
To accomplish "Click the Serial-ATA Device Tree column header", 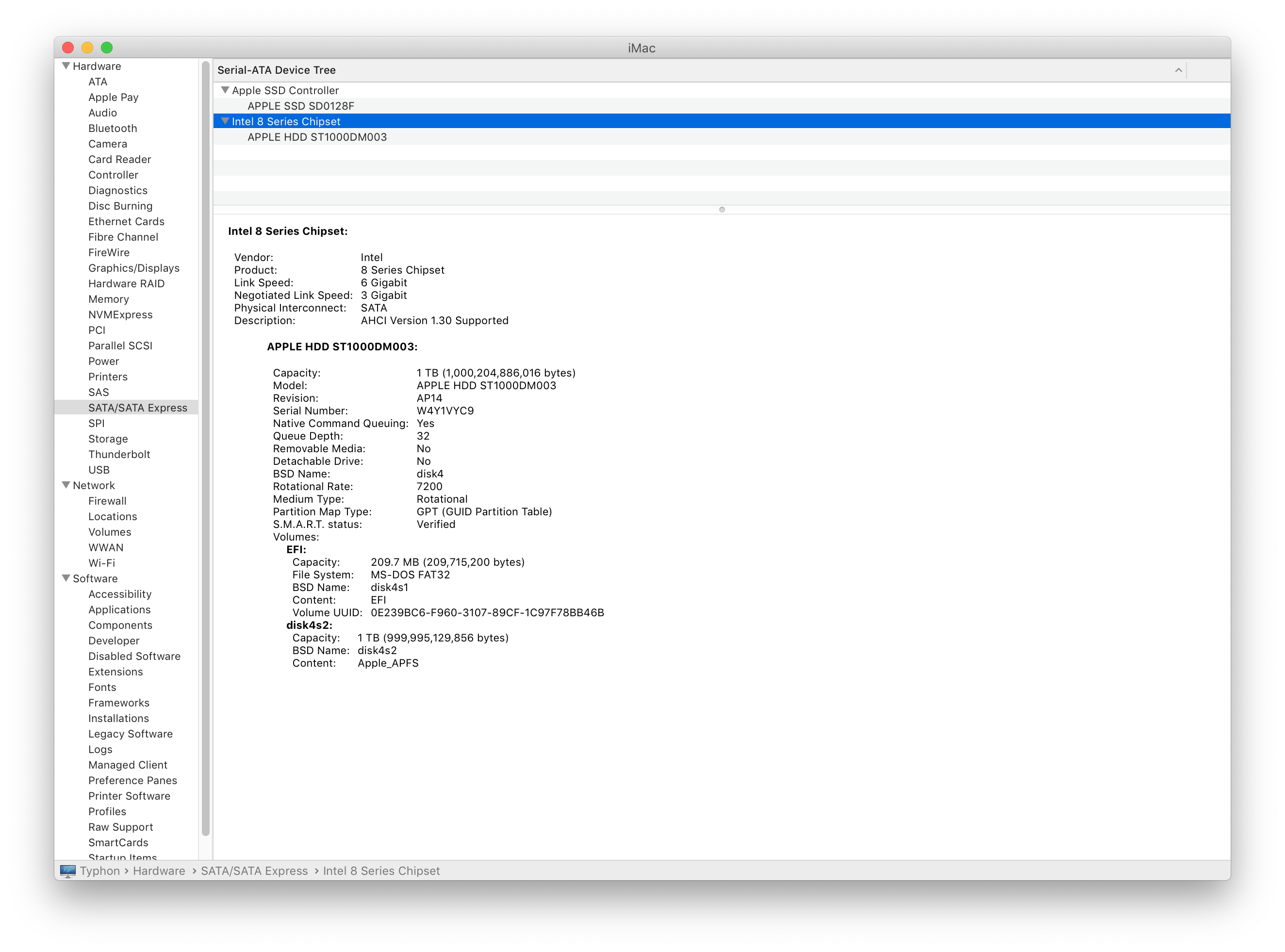I will pyautogui.click(x=700, y=70).
